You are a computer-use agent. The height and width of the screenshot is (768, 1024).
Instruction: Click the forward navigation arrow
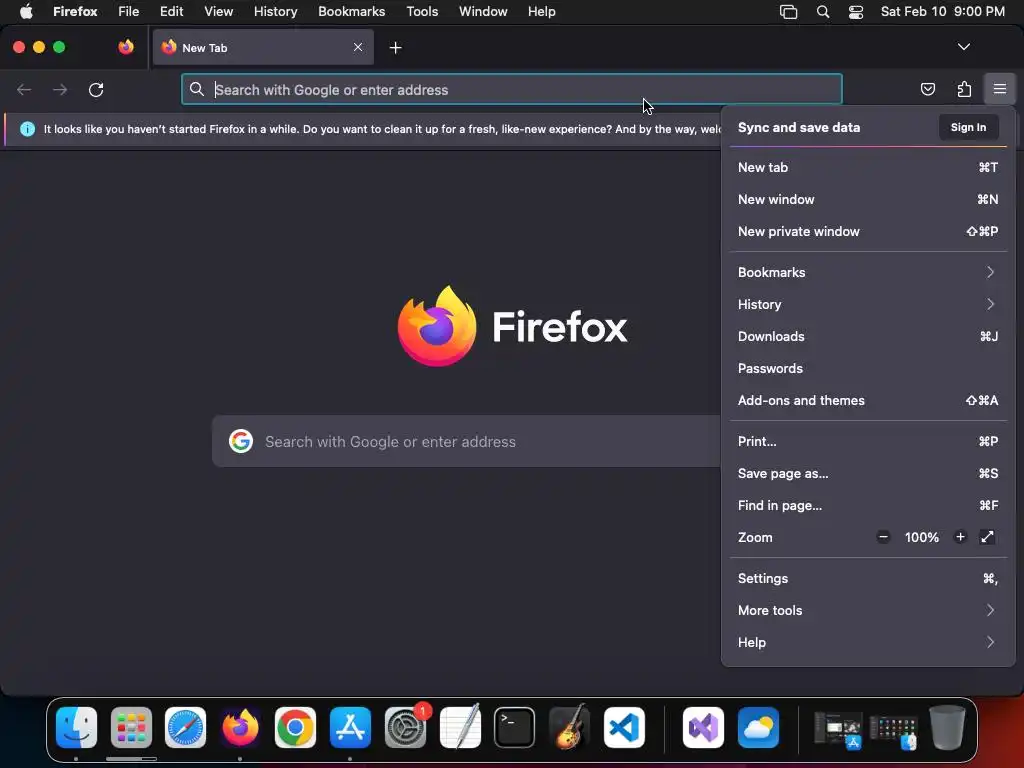(60, 89)
